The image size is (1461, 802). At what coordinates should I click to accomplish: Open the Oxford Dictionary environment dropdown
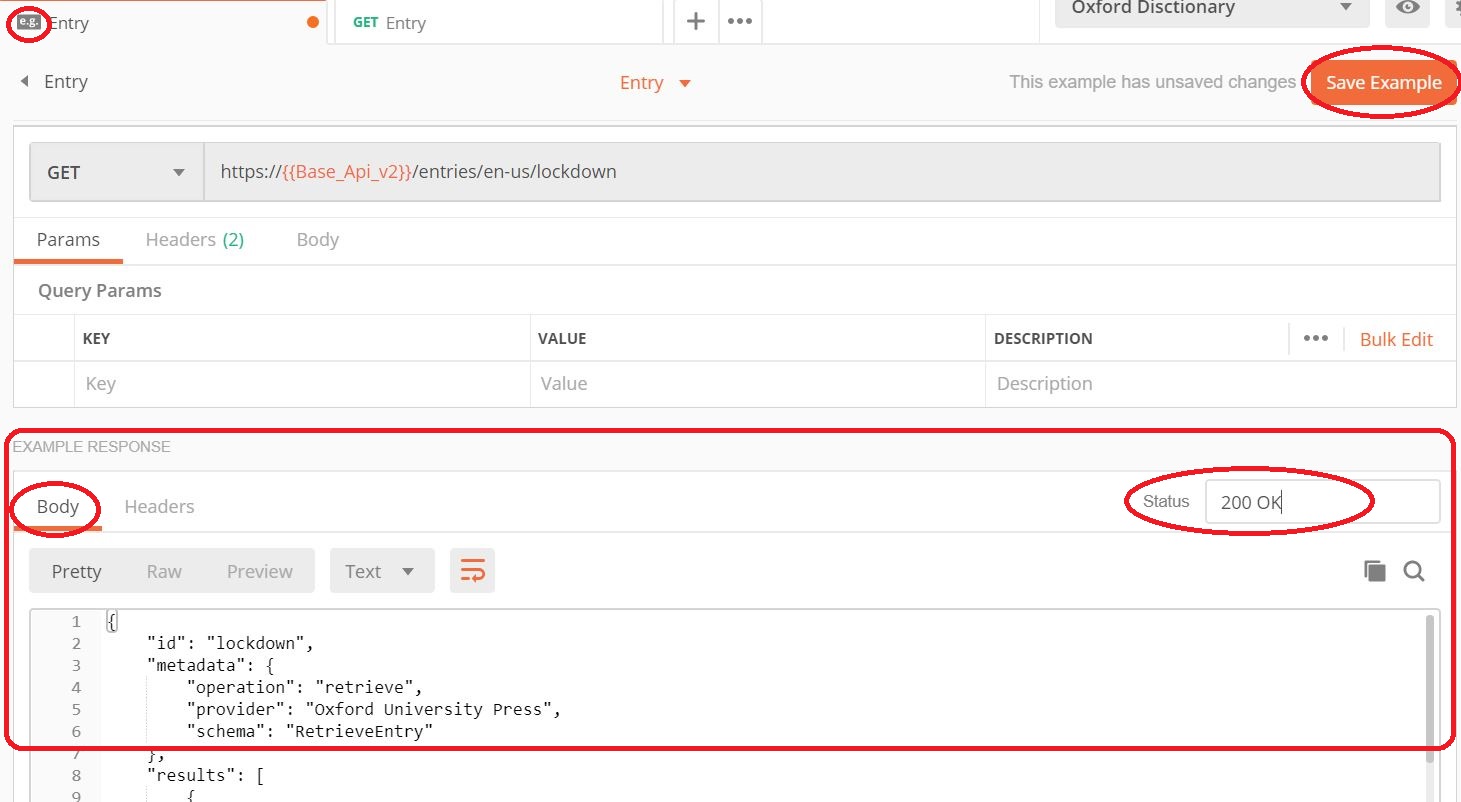(1211, 9)
